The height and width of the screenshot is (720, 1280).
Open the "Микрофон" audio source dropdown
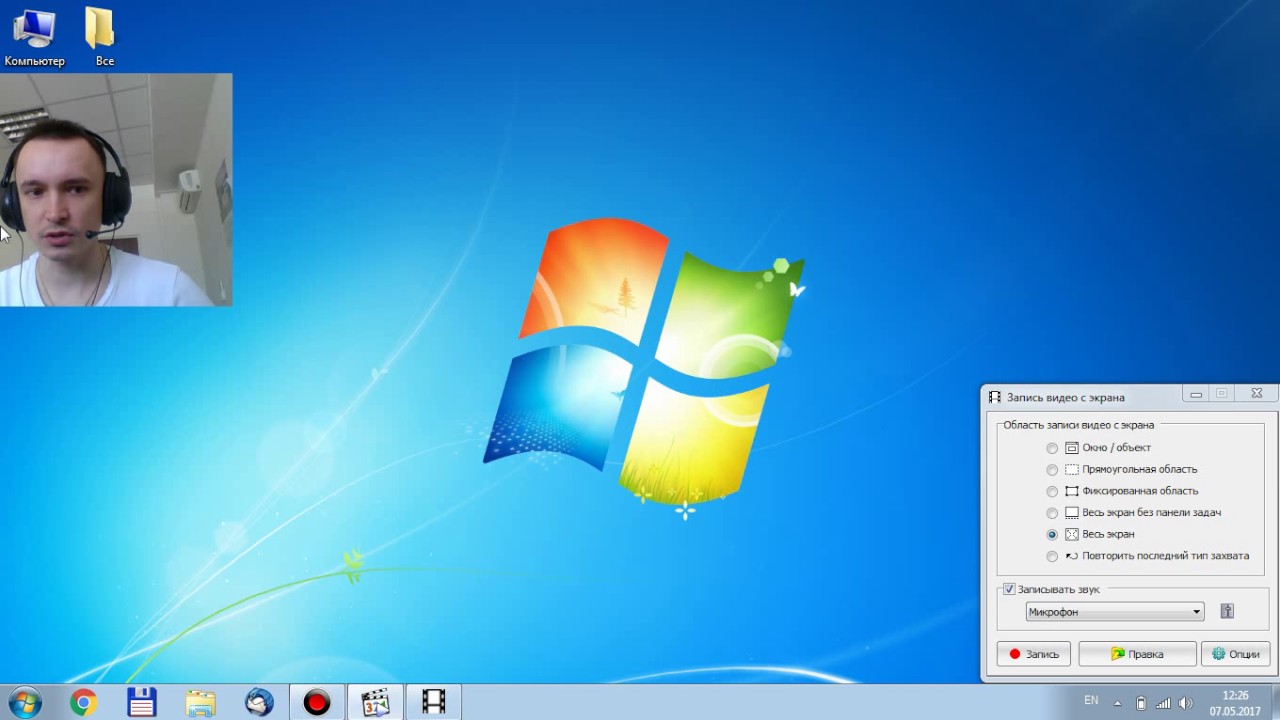point(1115,612)
